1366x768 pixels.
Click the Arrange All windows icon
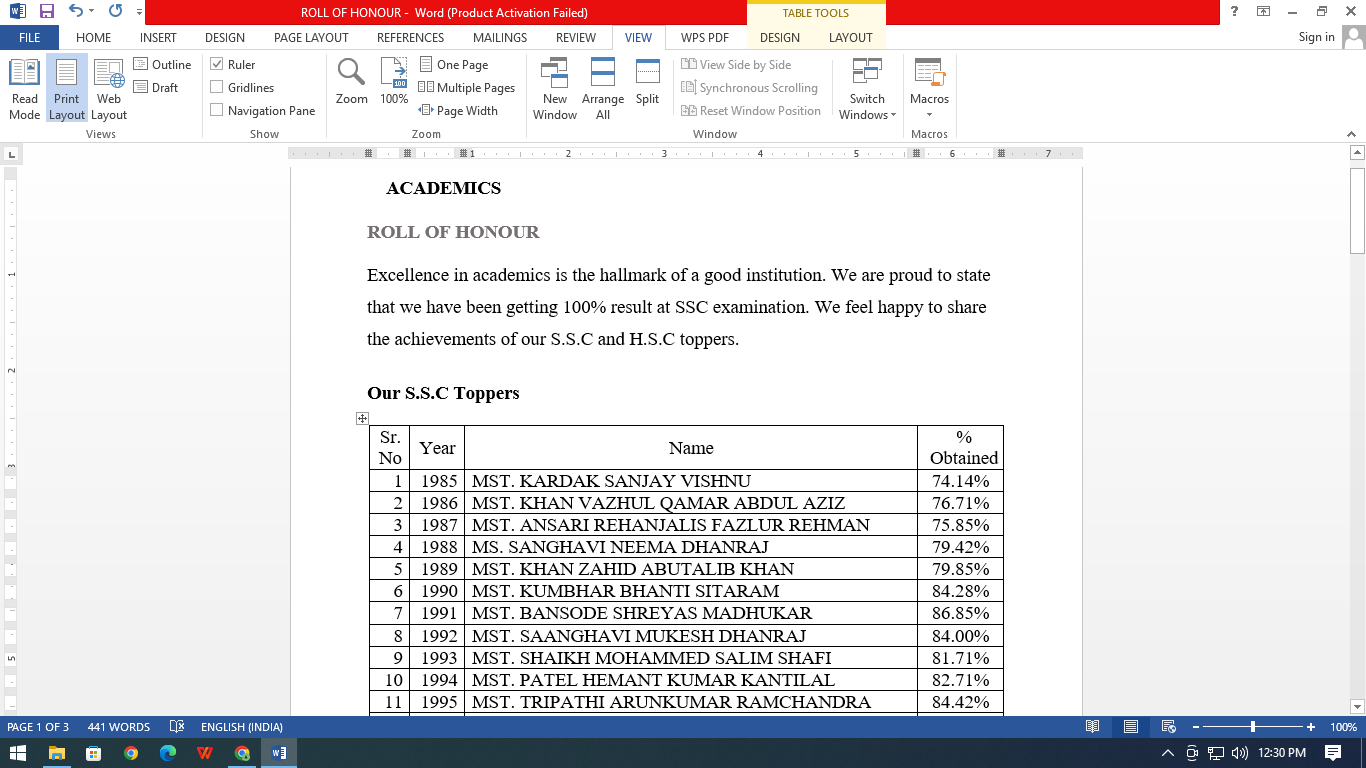(603, 88)
